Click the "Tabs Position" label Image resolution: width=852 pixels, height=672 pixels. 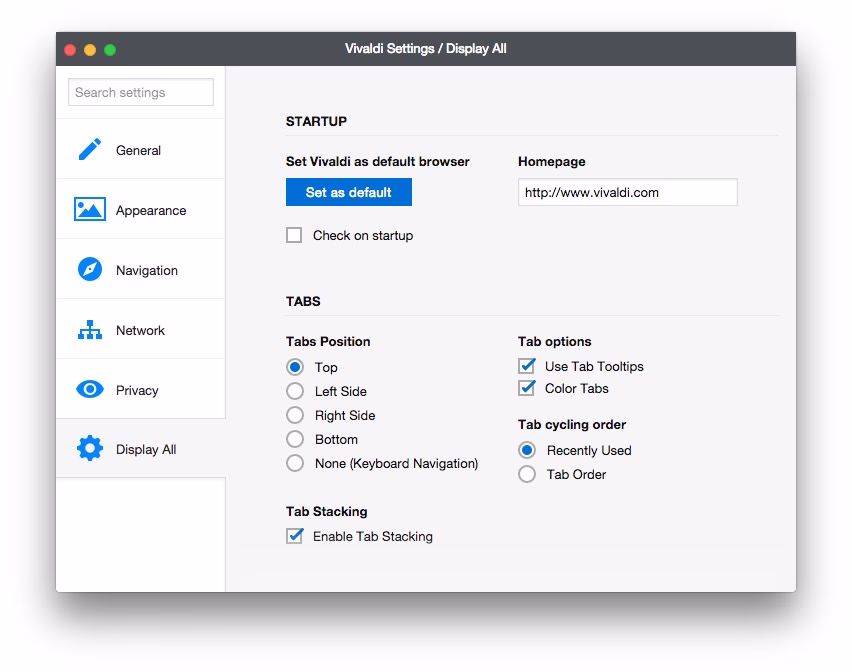click(x=328, y=341)
